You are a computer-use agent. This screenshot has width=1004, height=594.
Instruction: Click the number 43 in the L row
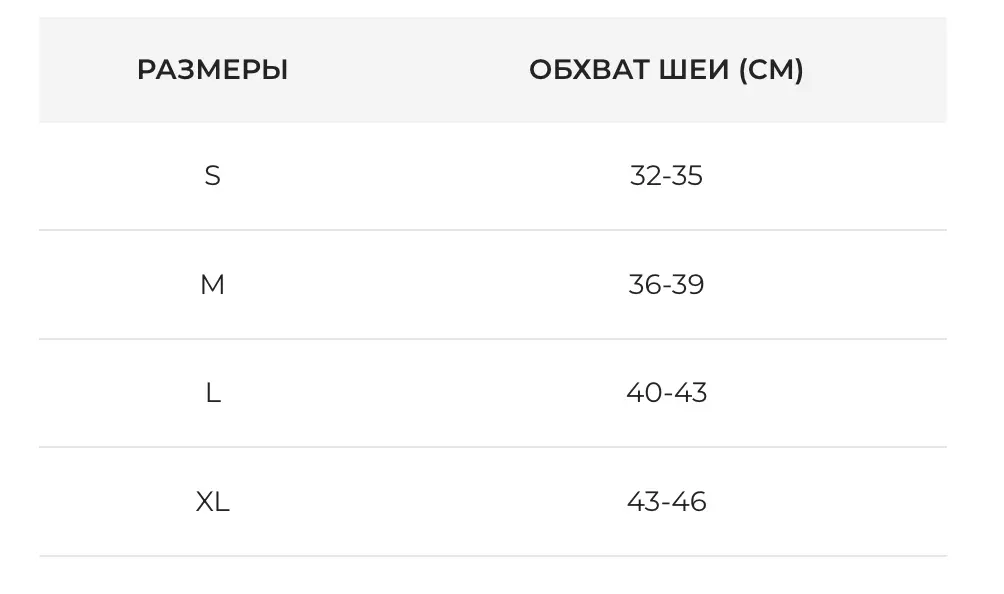[691, 393]
